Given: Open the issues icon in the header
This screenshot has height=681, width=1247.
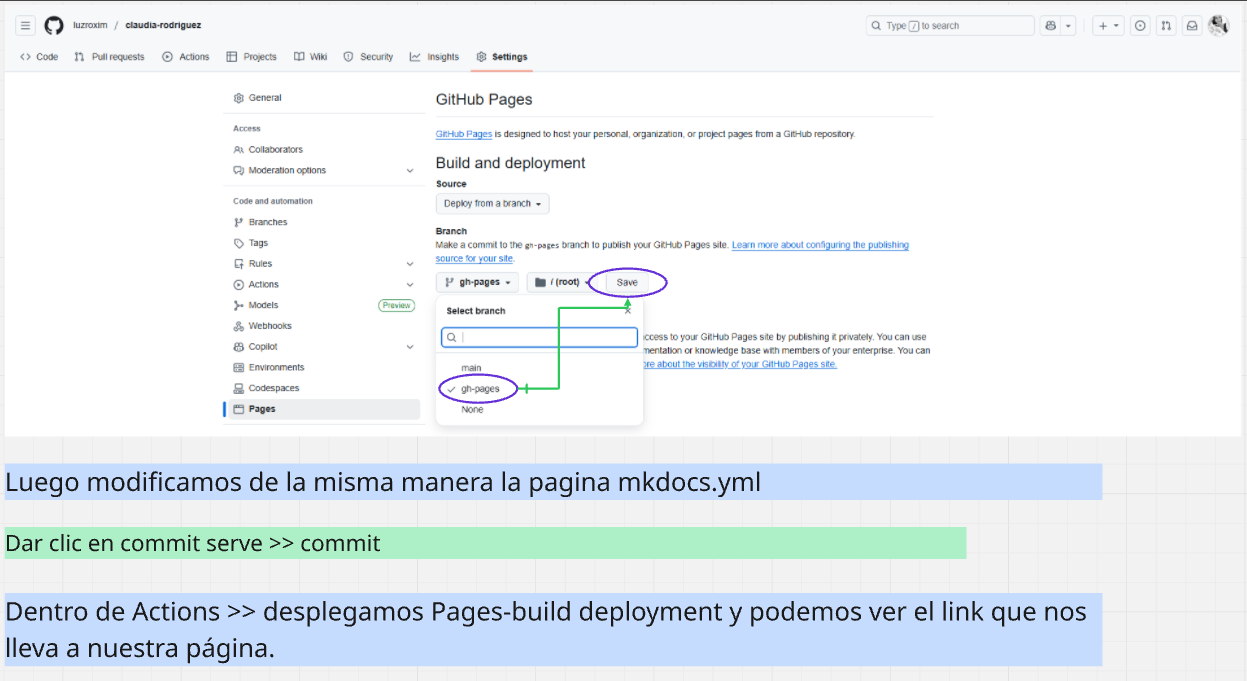Looking at the screenshot, I should pyautogui.click(x=1140, y=26).
